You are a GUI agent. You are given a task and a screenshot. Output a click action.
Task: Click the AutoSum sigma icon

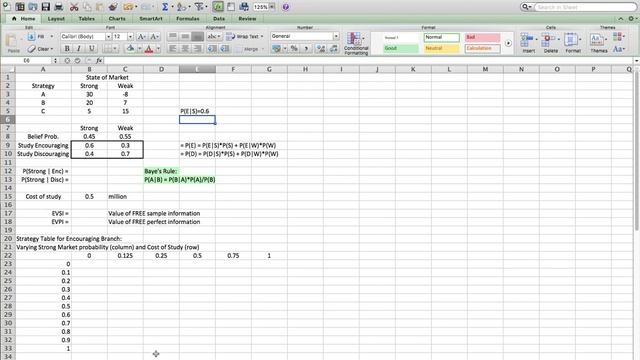165,7
